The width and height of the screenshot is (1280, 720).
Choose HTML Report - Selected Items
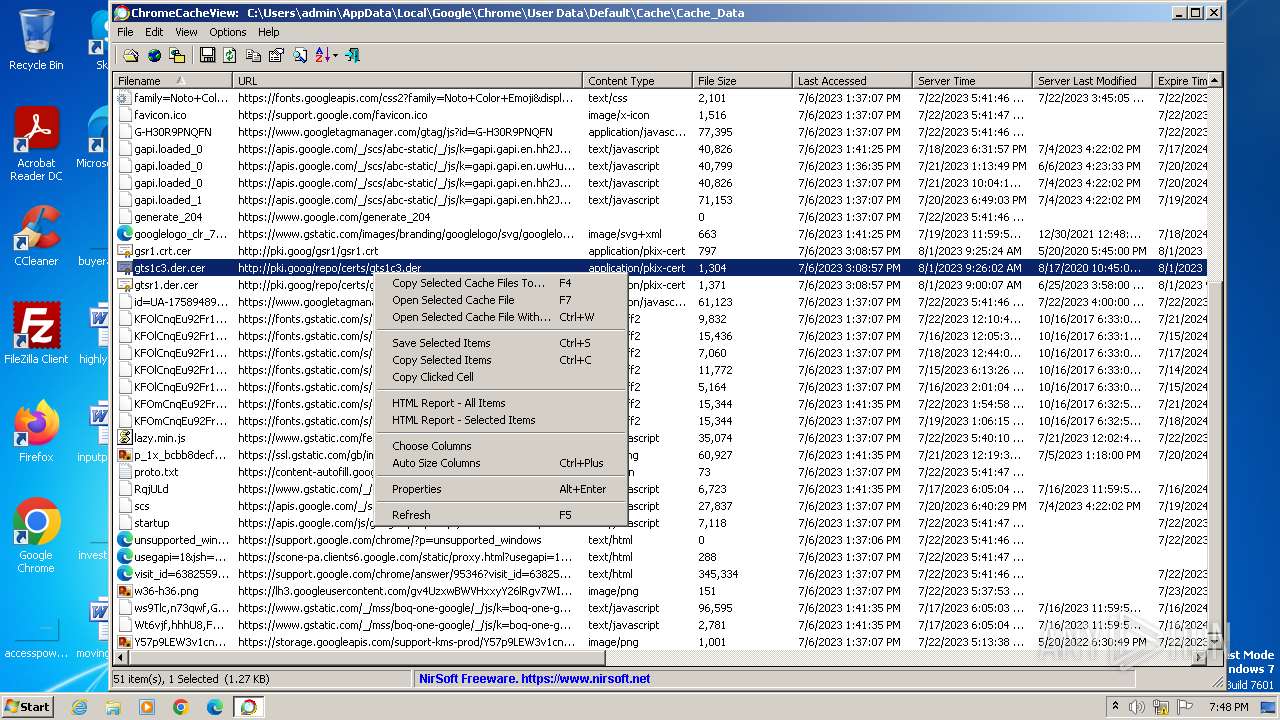[501, 420]
